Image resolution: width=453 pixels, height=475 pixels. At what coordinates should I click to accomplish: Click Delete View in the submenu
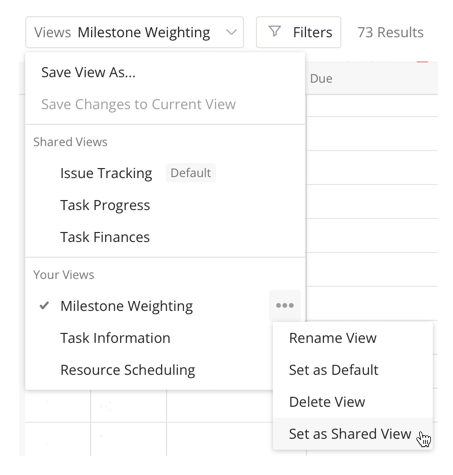tap(327, 402)
